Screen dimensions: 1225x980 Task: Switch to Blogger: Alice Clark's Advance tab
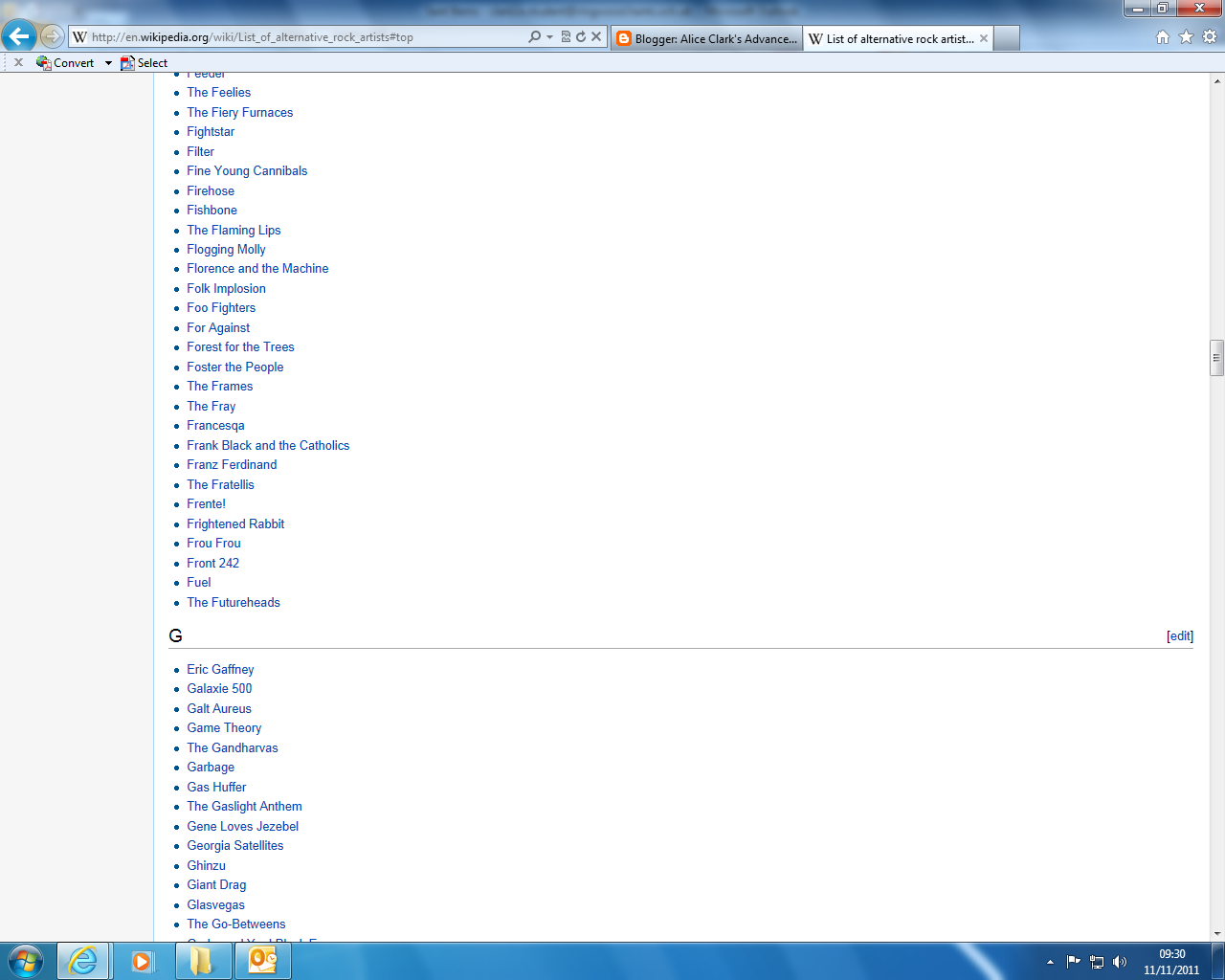[706, 38]
